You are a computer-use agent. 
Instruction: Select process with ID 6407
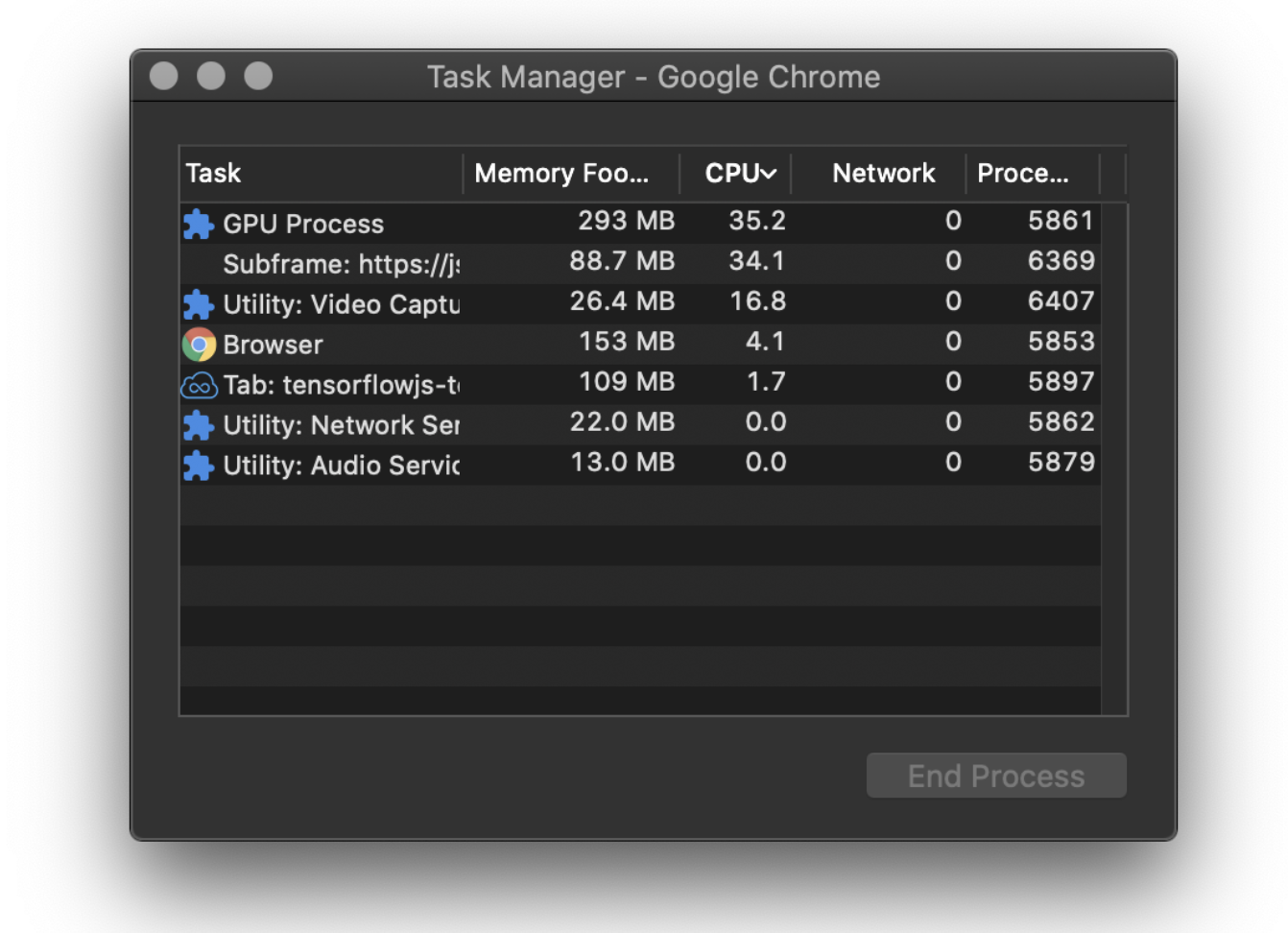[x=1061, y=301]
